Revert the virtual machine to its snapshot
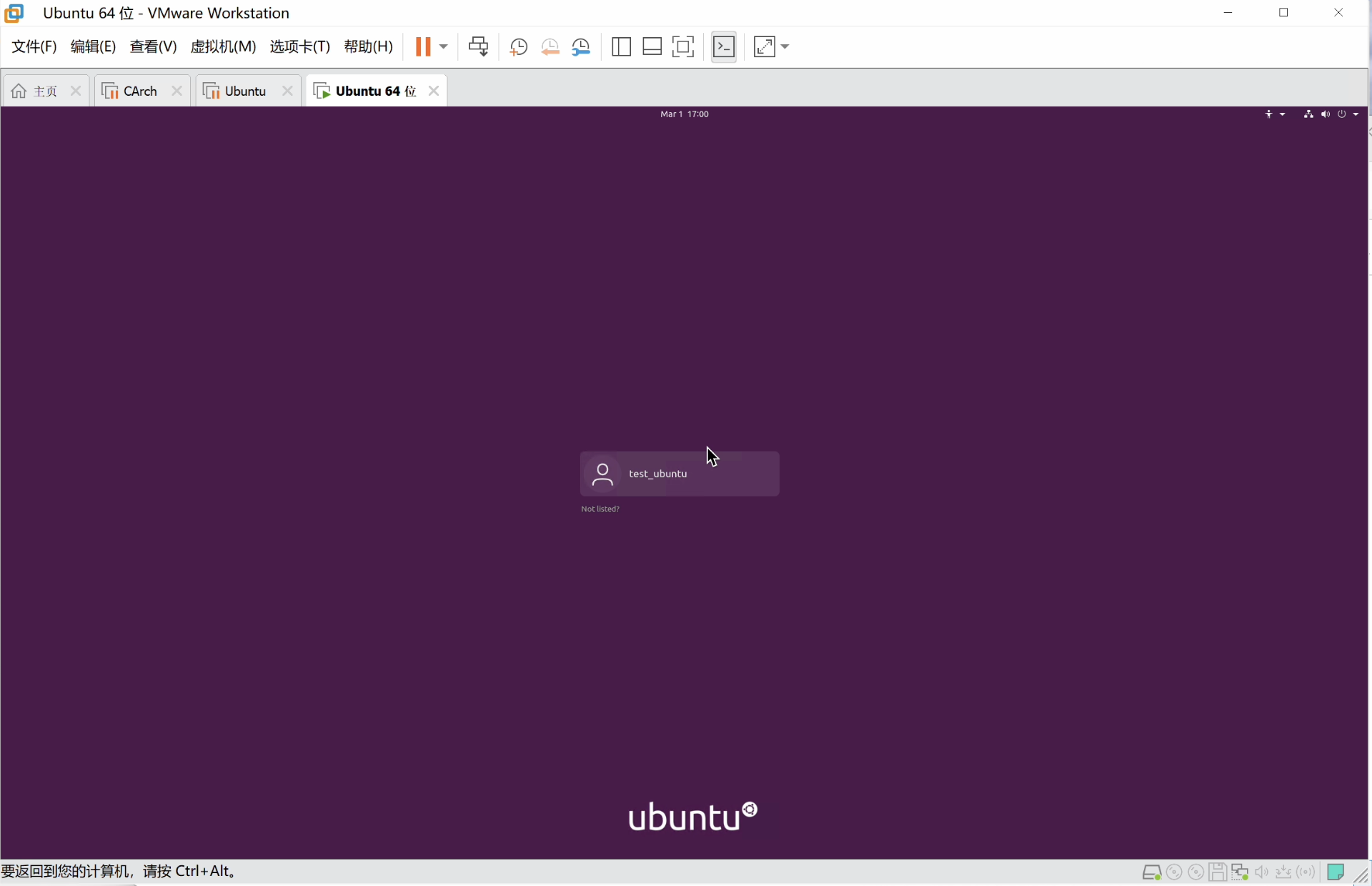 (550, 47)
